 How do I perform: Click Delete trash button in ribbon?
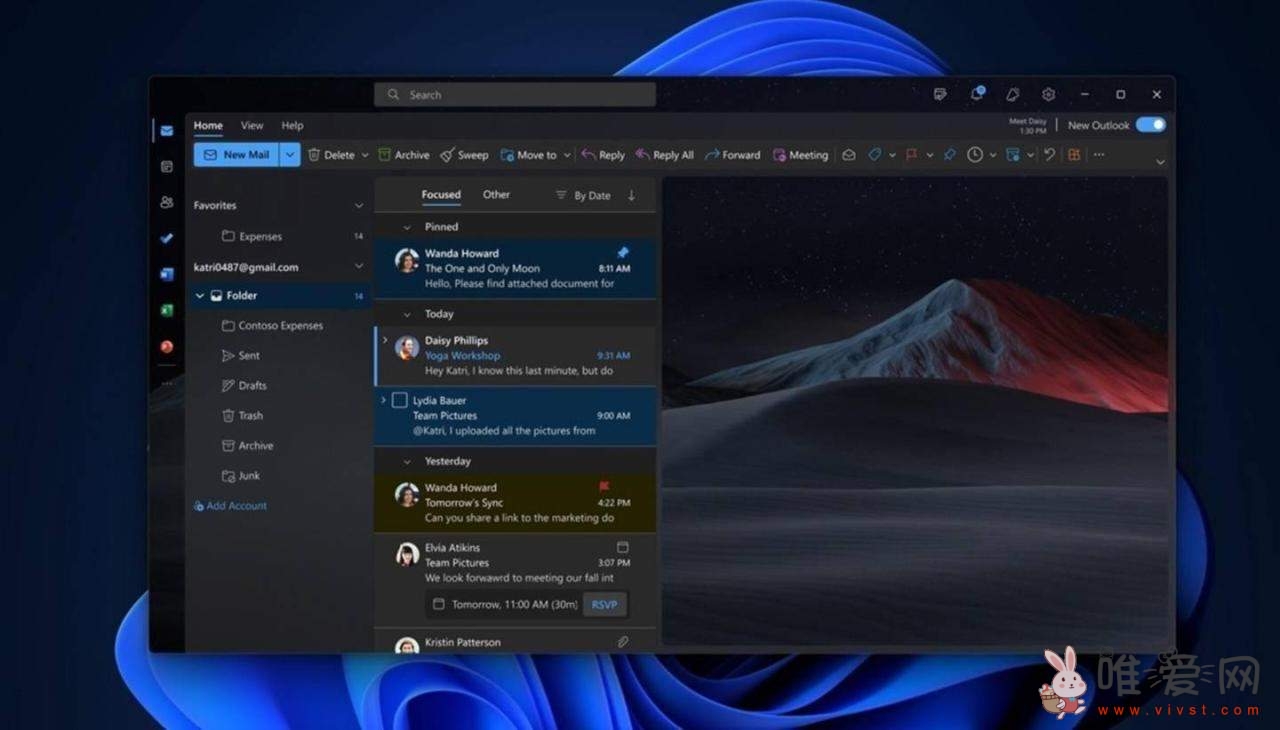coord(331,155)
